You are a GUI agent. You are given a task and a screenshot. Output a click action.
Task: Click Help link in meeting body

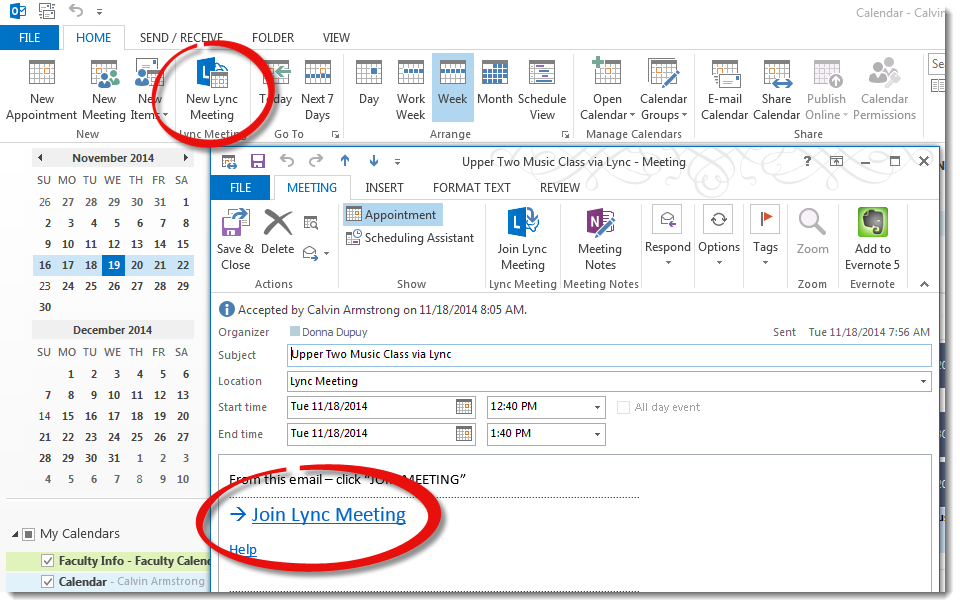click(243, 549)
